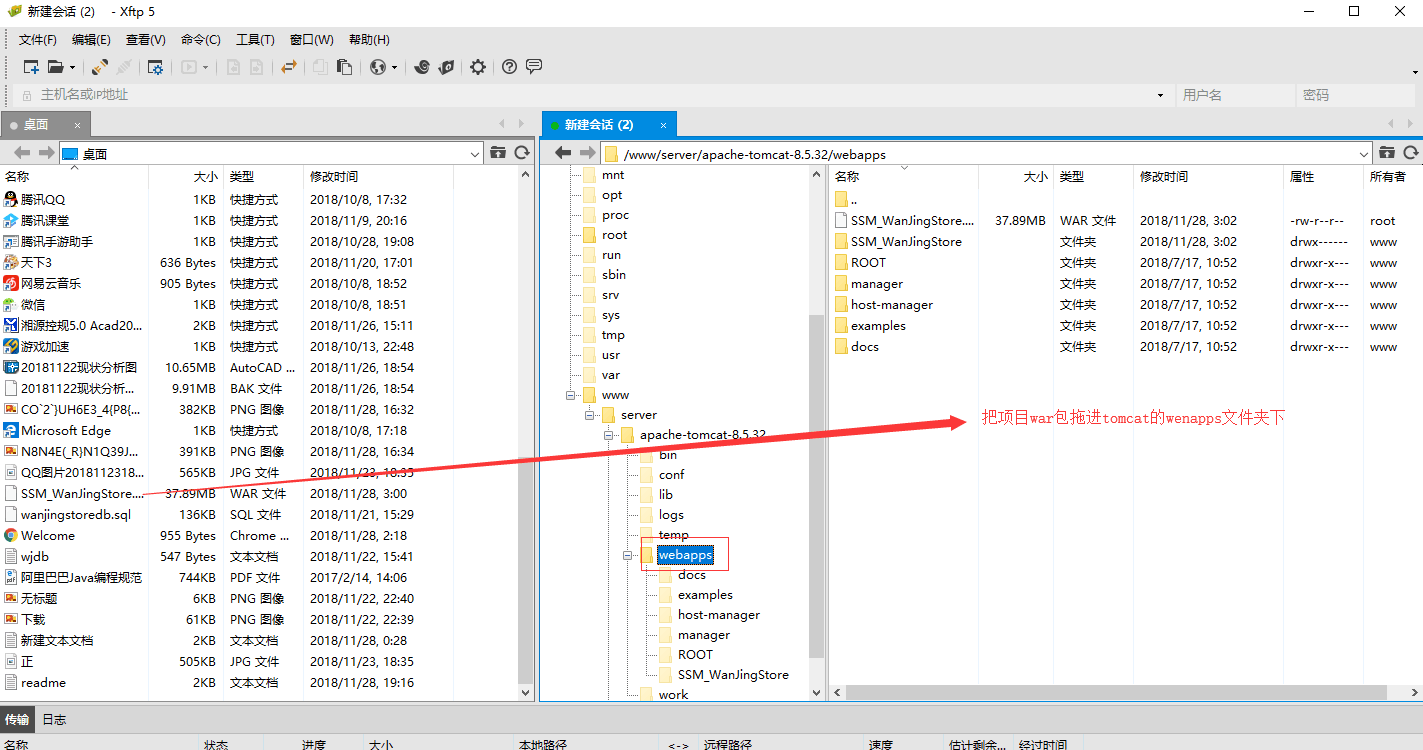Open the 工具(T) menu
The image size is (1423, 750).
tap(255, 40)
